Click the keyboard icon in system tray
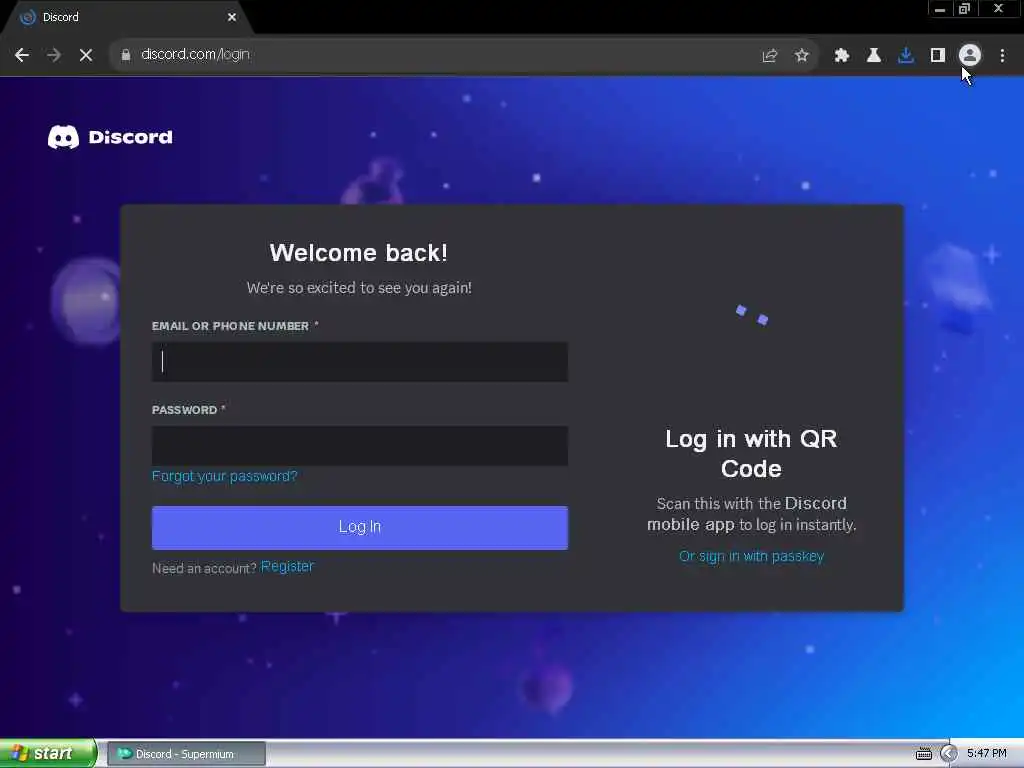 923,754
